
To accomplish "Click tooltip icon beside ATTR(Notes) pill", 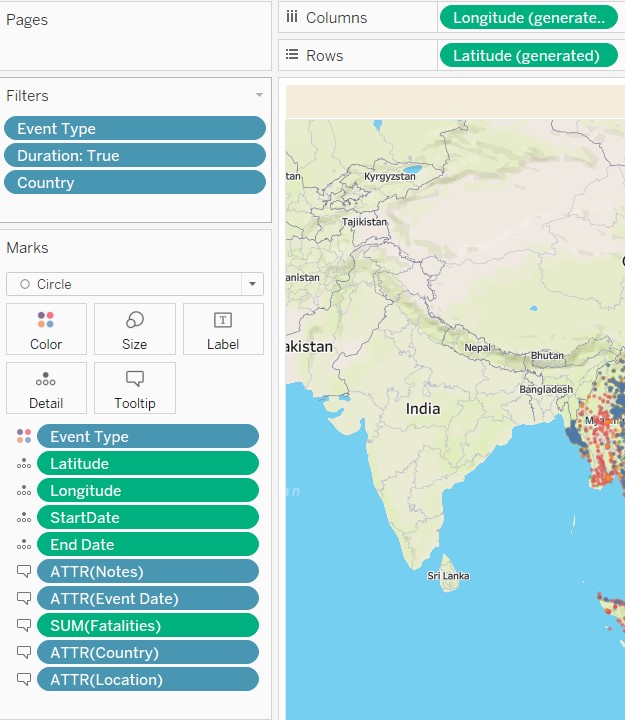I will [x=24, y=571].
